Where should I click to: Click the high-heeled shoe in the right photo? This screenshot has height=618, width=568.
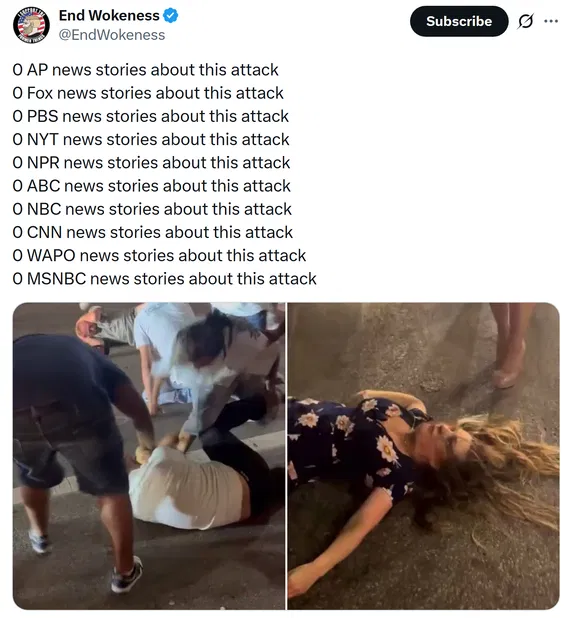509,367
